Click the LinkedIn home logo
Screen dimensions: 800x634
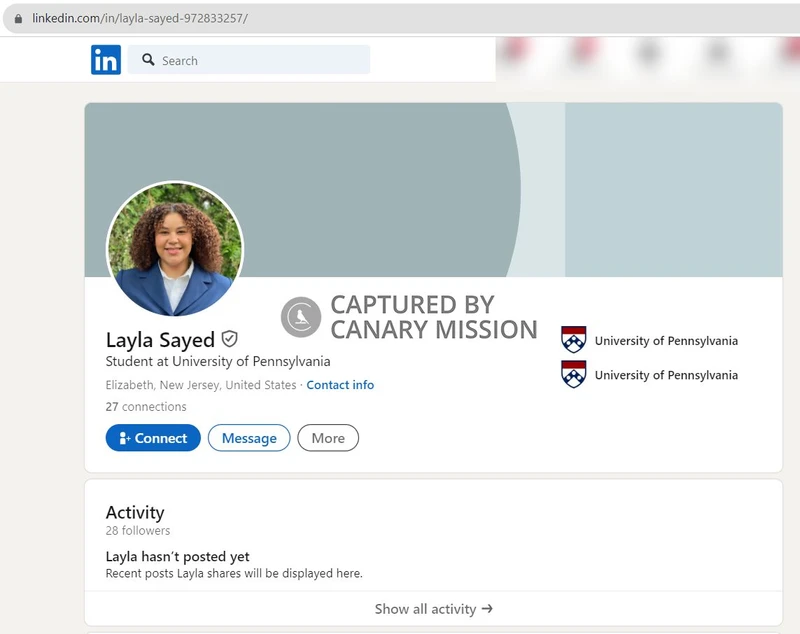tap(106, 60)
